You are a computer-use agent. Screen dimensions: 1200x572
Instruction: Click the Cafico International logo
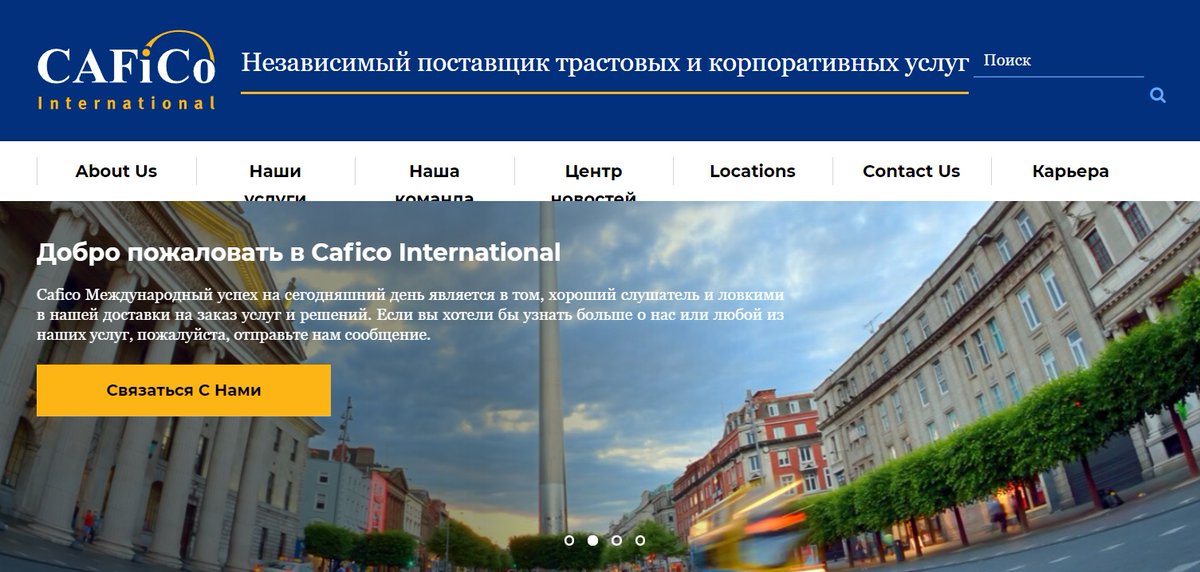point(126,71)
